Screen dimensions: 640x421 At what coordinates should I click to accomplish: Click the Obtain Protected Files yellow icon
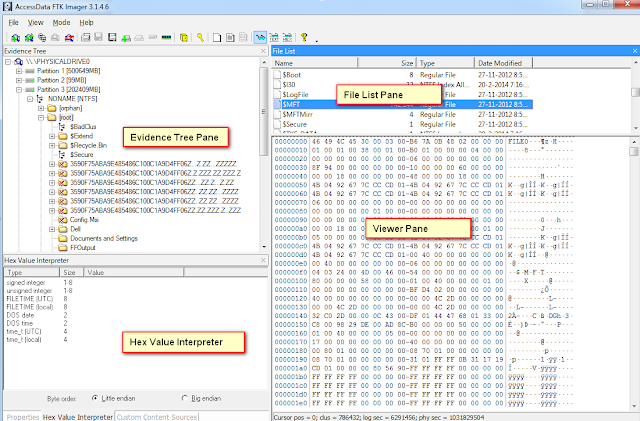click(184, 38)
